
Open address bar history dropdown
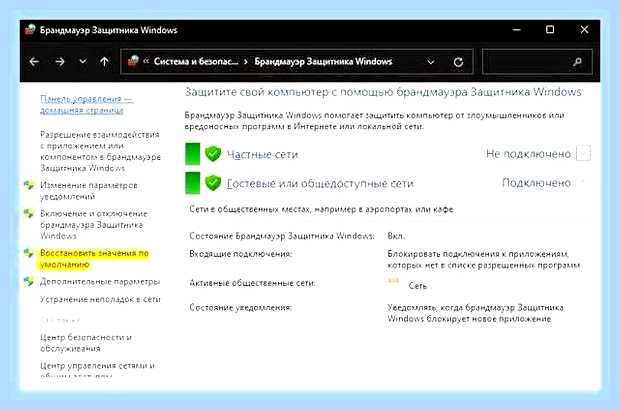pos(431,62)
